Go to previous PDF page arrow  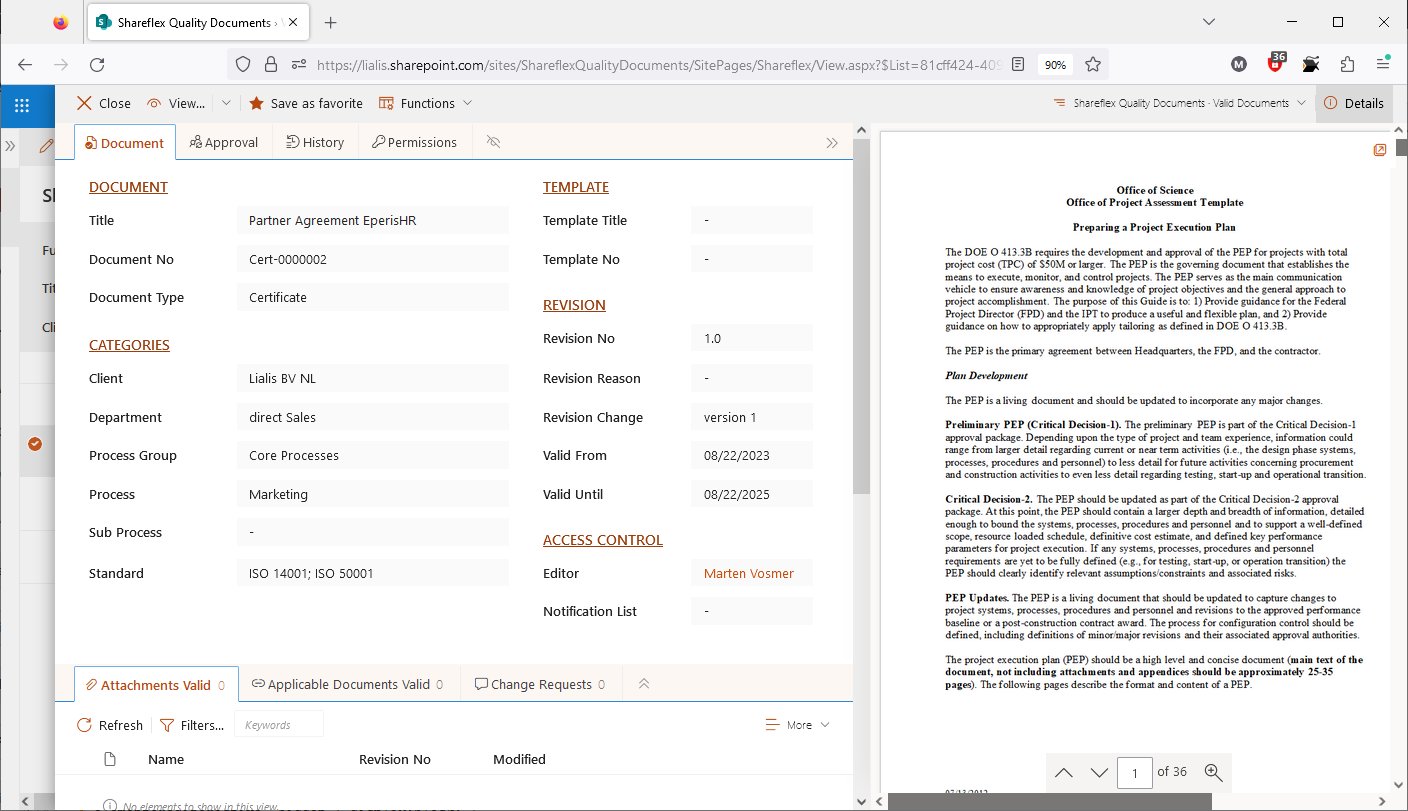point(1064,772)
